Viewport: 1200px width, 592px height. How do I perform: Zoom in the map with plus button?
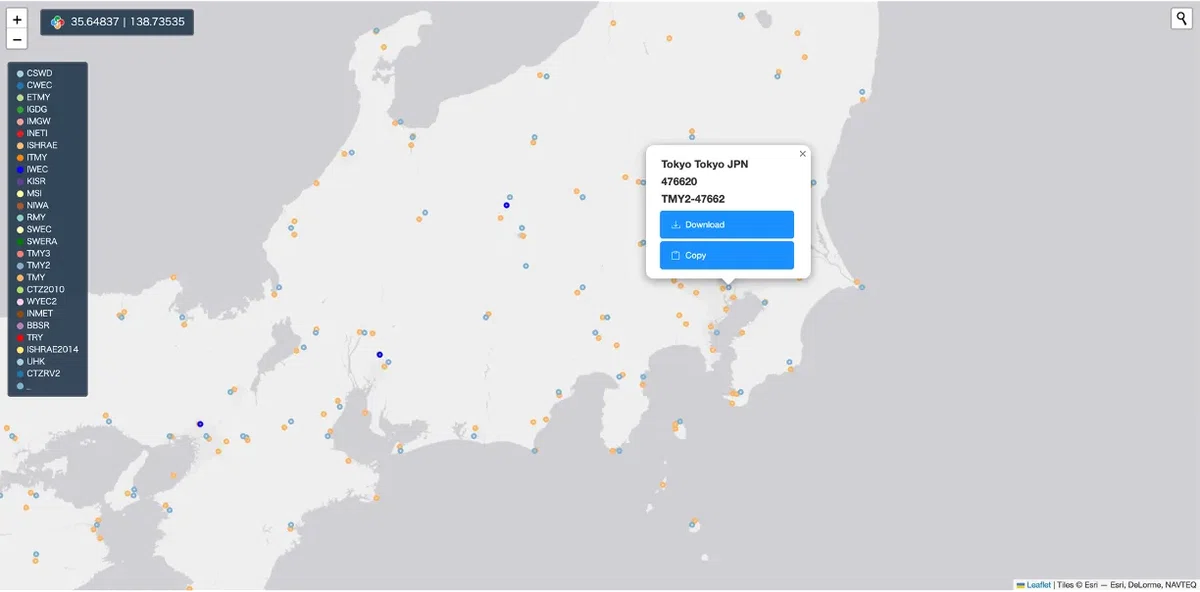17,19
